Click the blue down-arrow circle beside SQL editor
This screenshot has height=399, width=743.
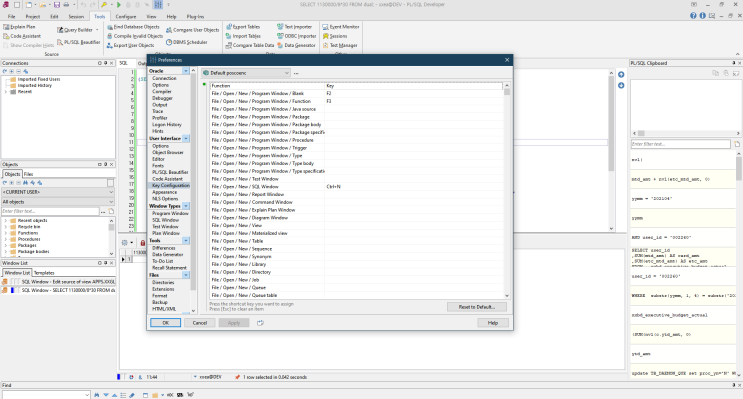621,86
